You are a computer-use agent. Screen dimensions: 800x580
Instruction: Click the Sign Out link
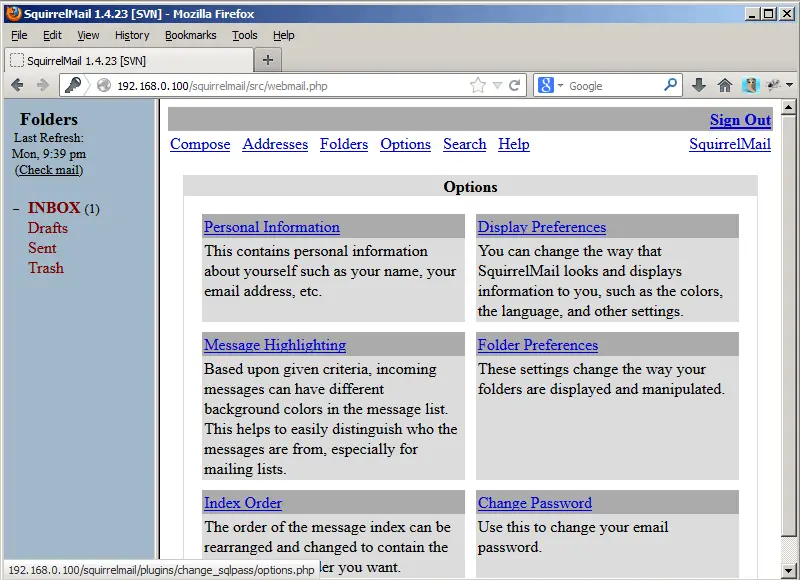740,120
